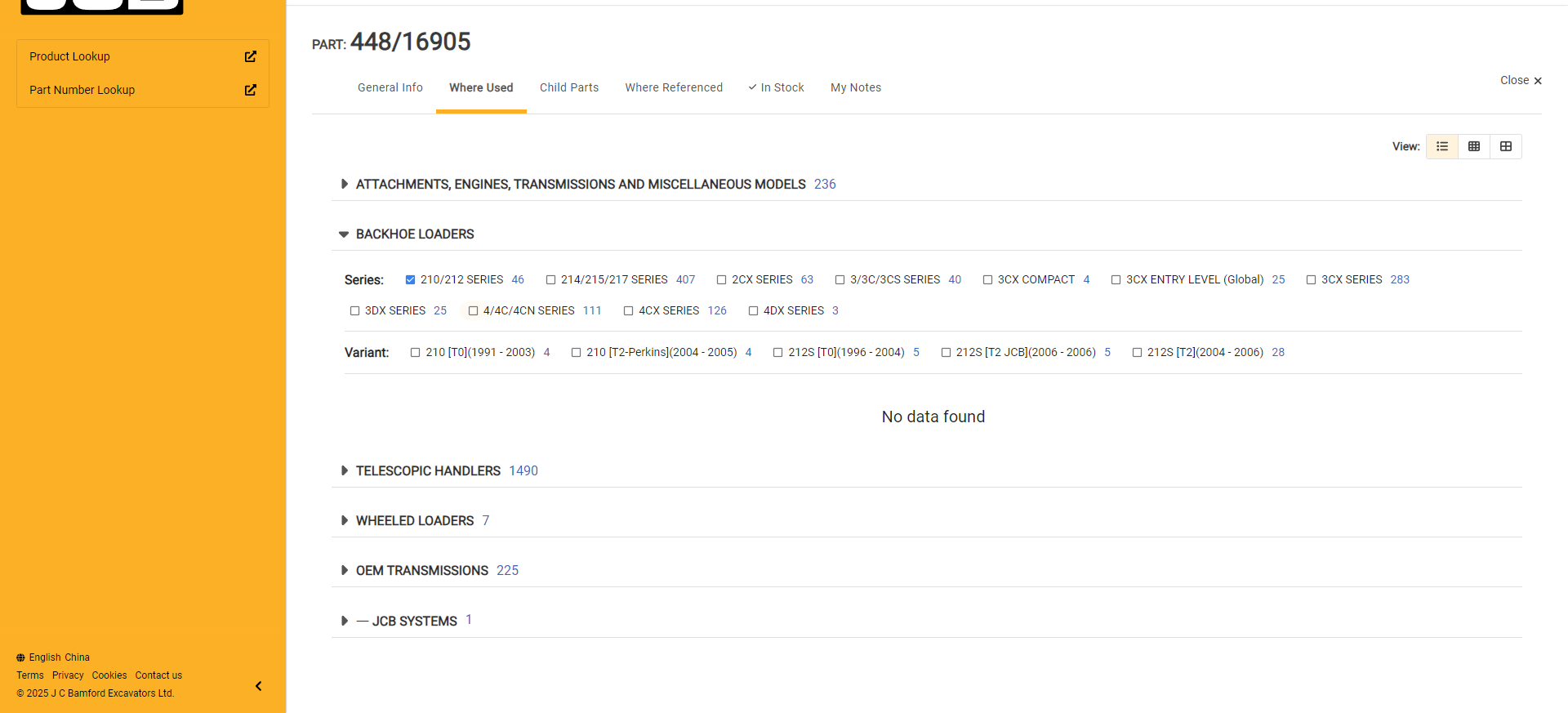Expand the TELESCOPIC HANDLERS section
The image size is (1568, 713).
point(345,470)
